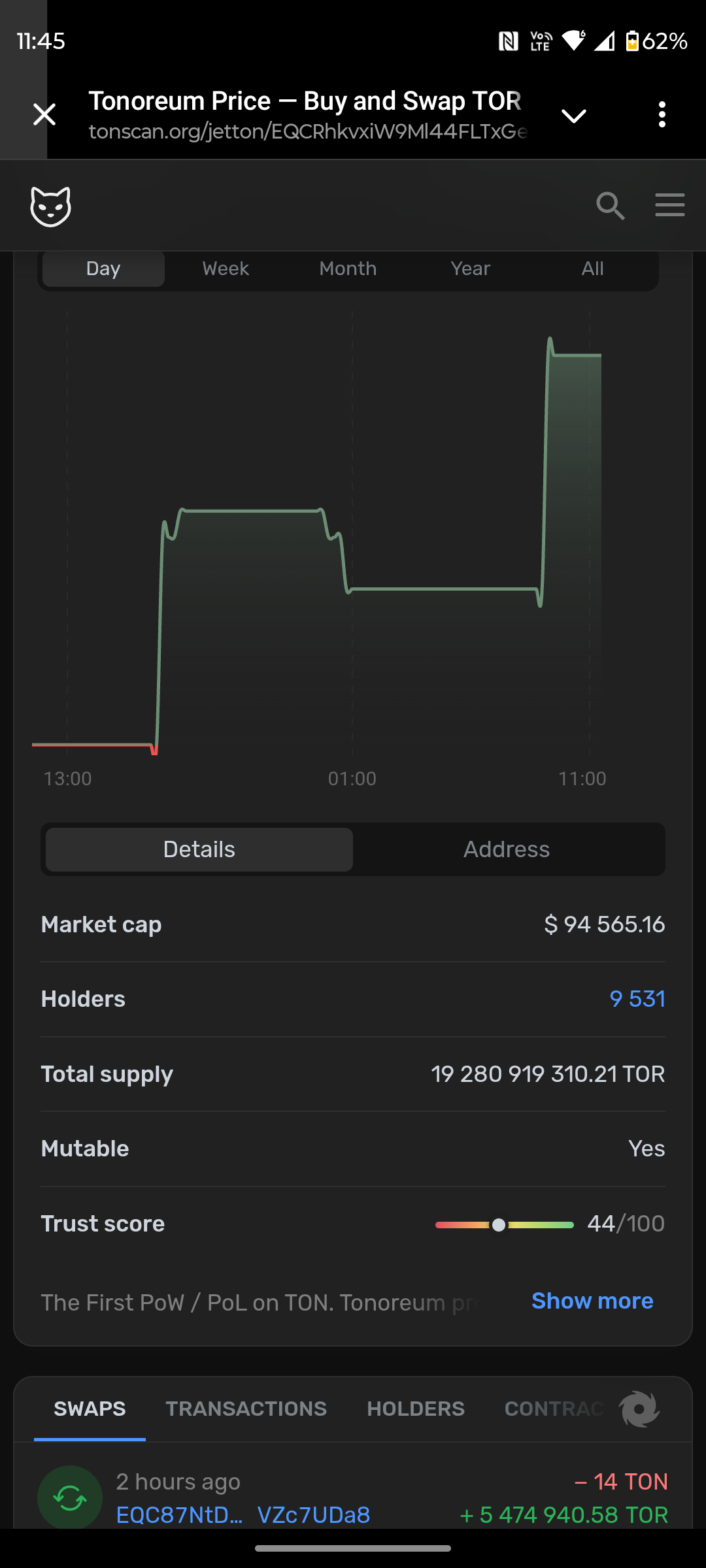Viewport: 706px width, 1568px height.
Task: Open the EQC87NtD…VZc7UDa8 address link
Action: point(243,1514)
